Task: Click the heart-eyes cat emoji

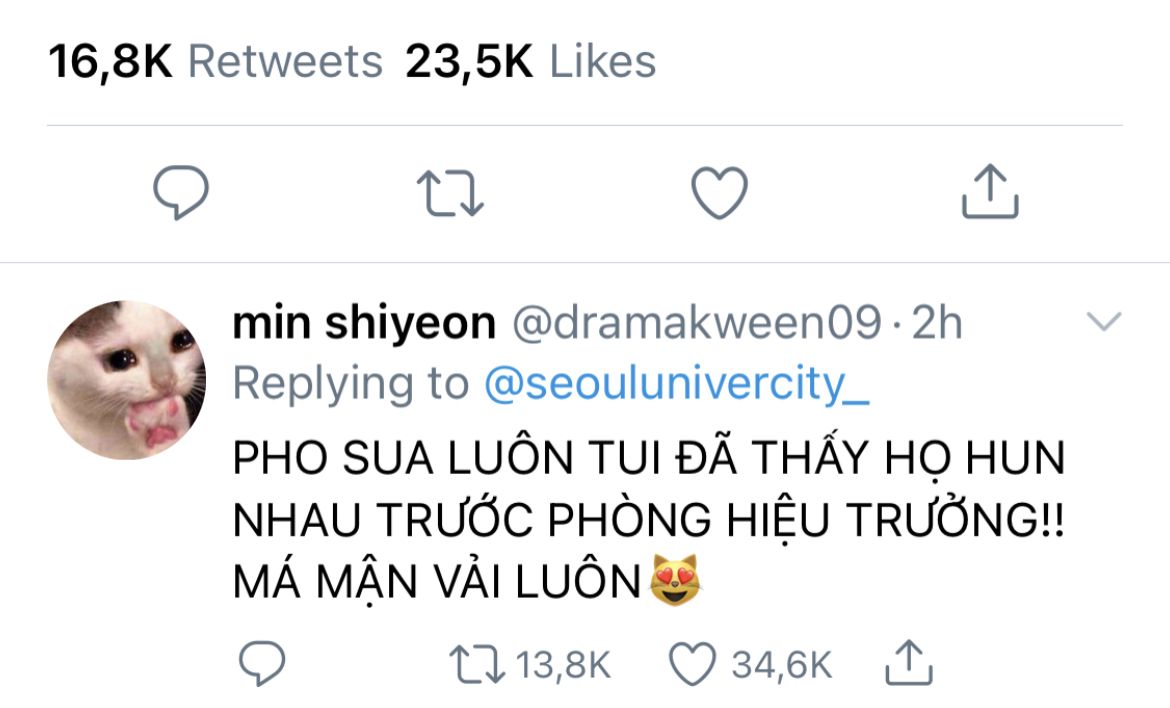Action: pyautogui.click(x=675, y=580)
